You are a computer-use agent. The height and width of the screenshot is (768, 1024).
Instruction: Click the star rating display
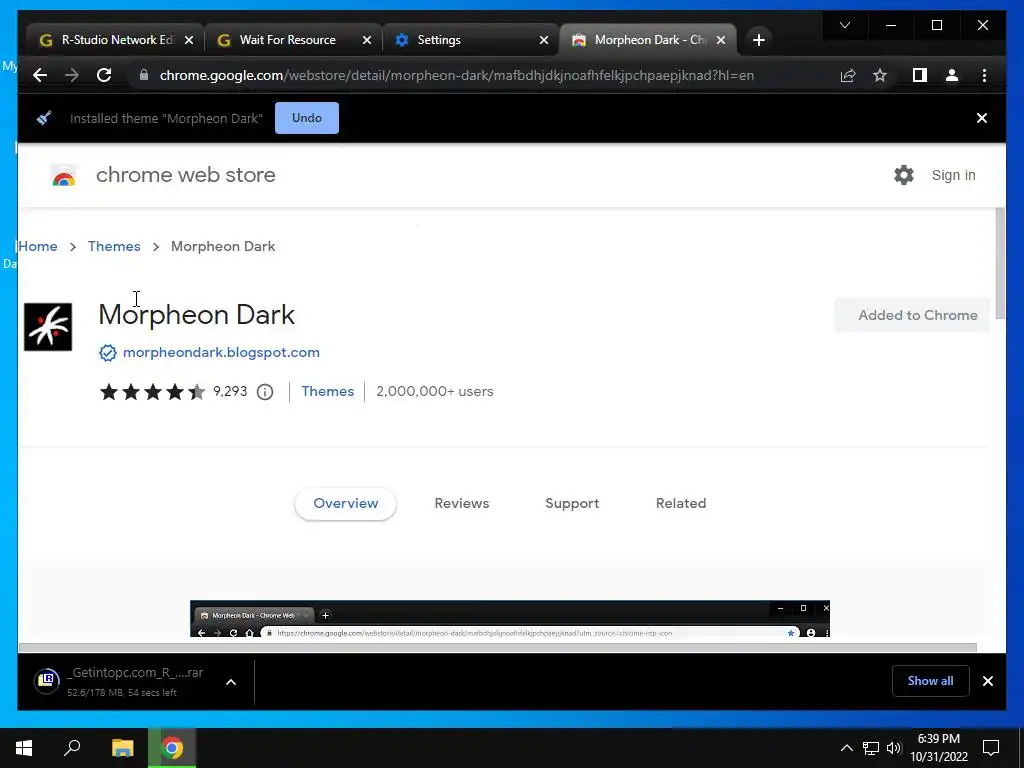click(152, 392)
